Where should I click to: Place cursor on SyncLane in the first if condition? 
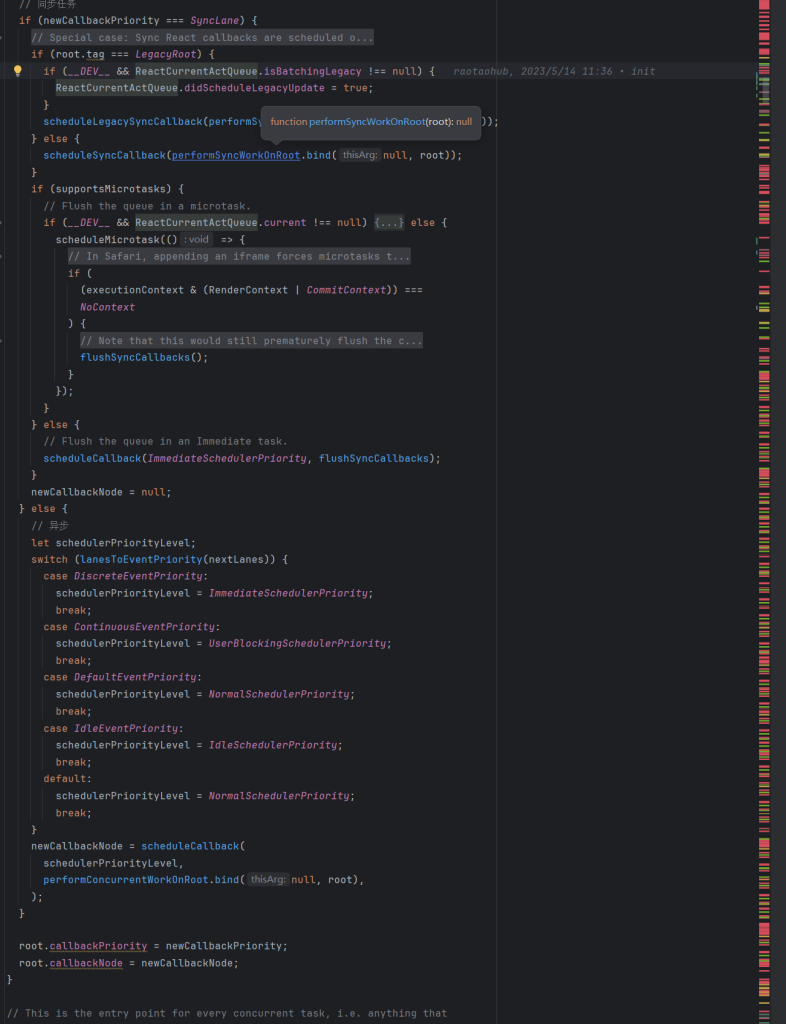click(x=215, y=21)
